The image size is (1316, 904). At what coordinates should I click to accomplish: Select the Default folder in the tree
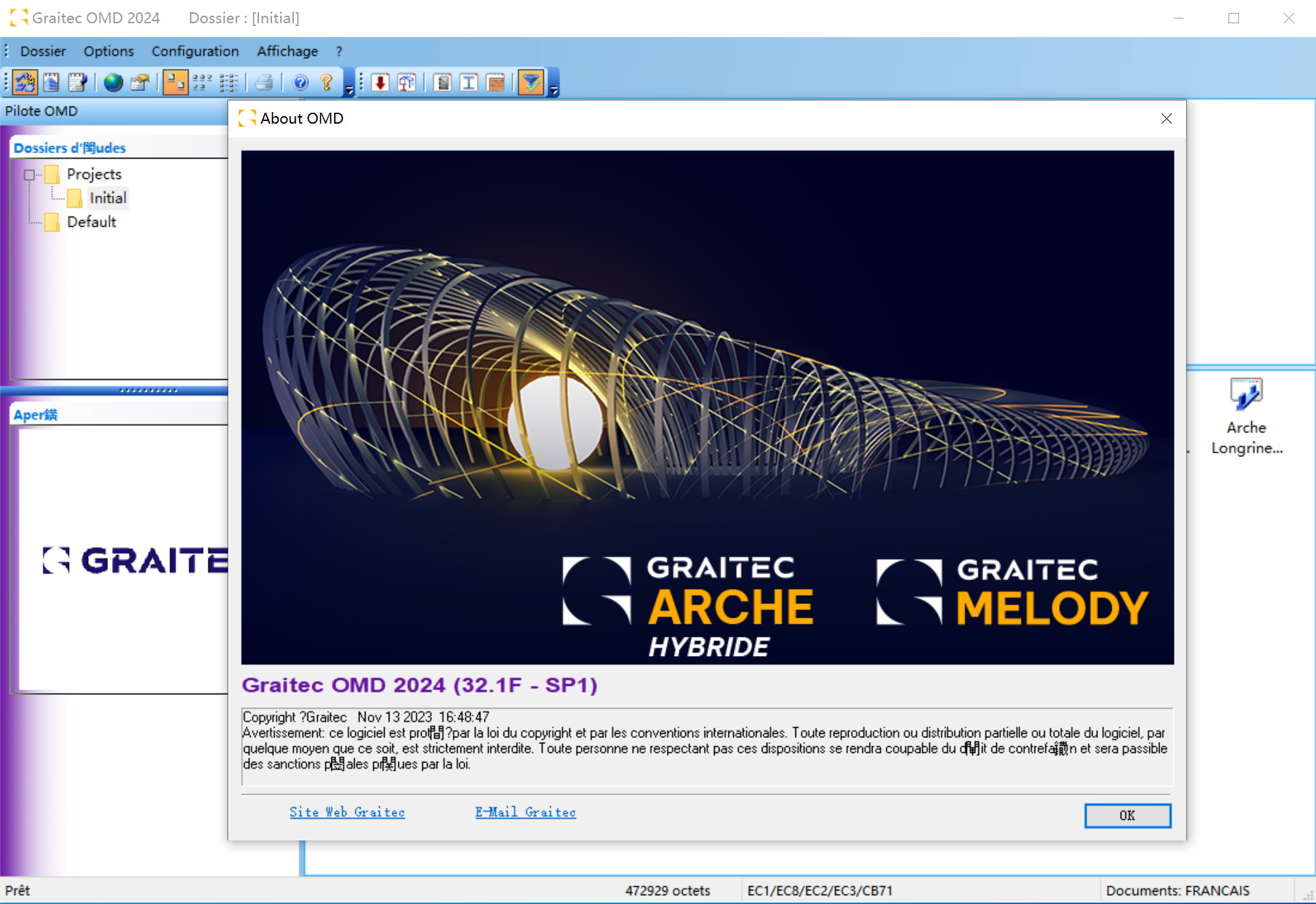point(92,222)
